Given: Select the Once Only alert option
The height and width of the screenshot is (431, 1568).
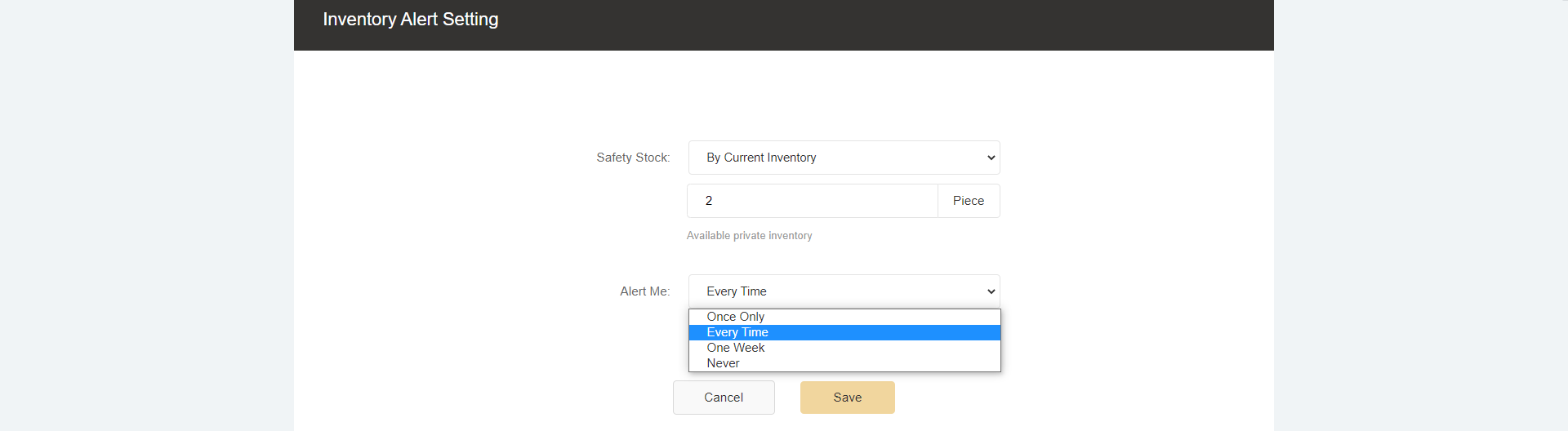Looking at the screenshot, I should point(736,317).
